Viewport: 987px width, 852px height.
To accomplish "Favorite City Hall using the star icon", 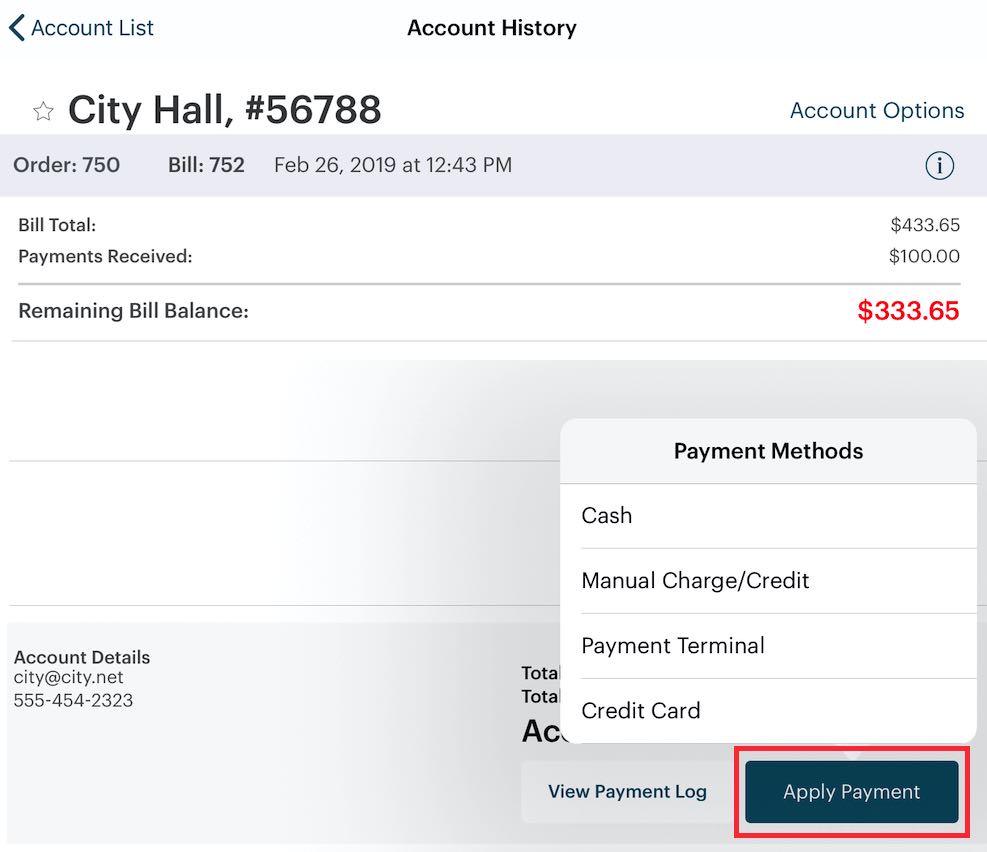I will [x=42, y=111].
